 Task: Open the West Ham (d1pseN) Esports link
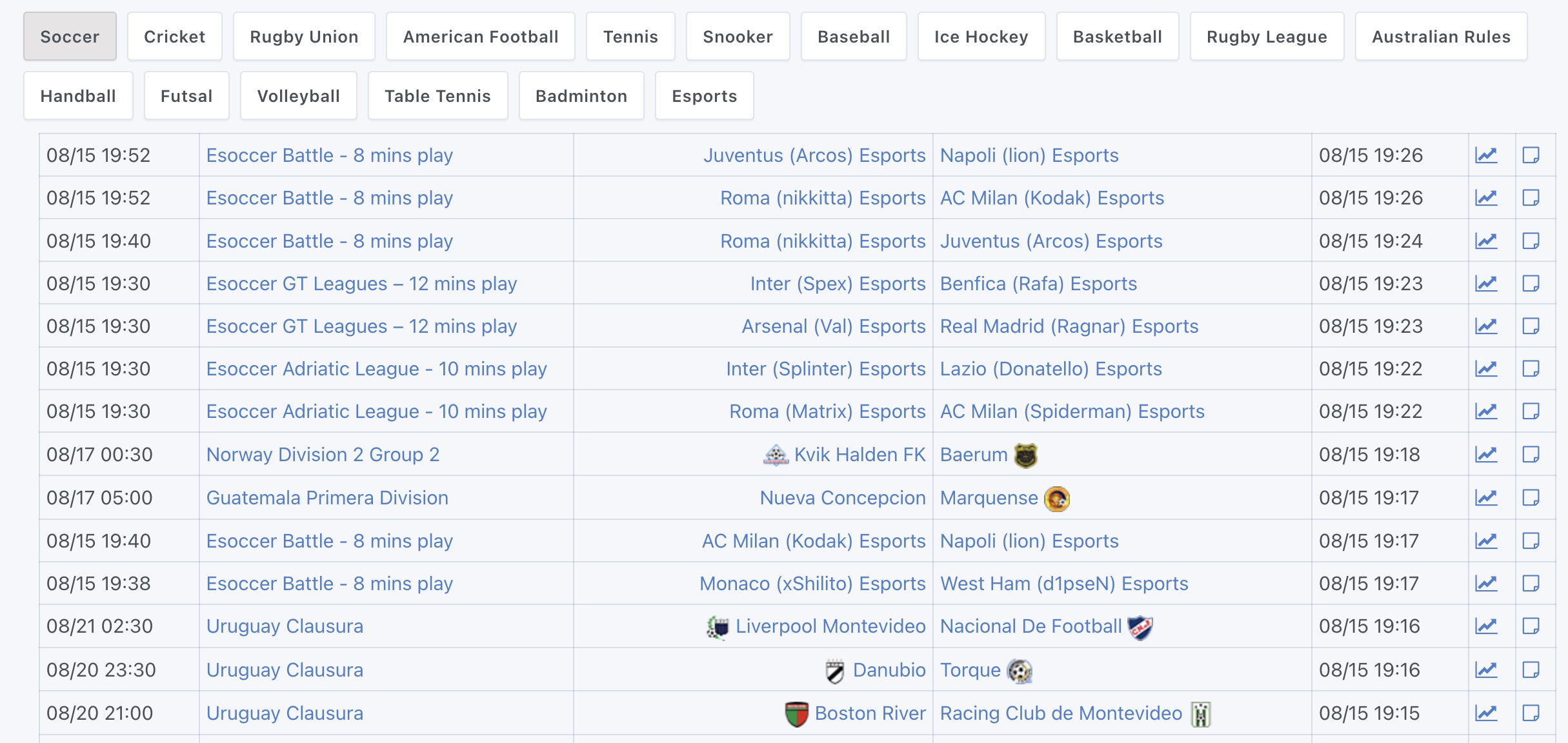coord(1064,584)
